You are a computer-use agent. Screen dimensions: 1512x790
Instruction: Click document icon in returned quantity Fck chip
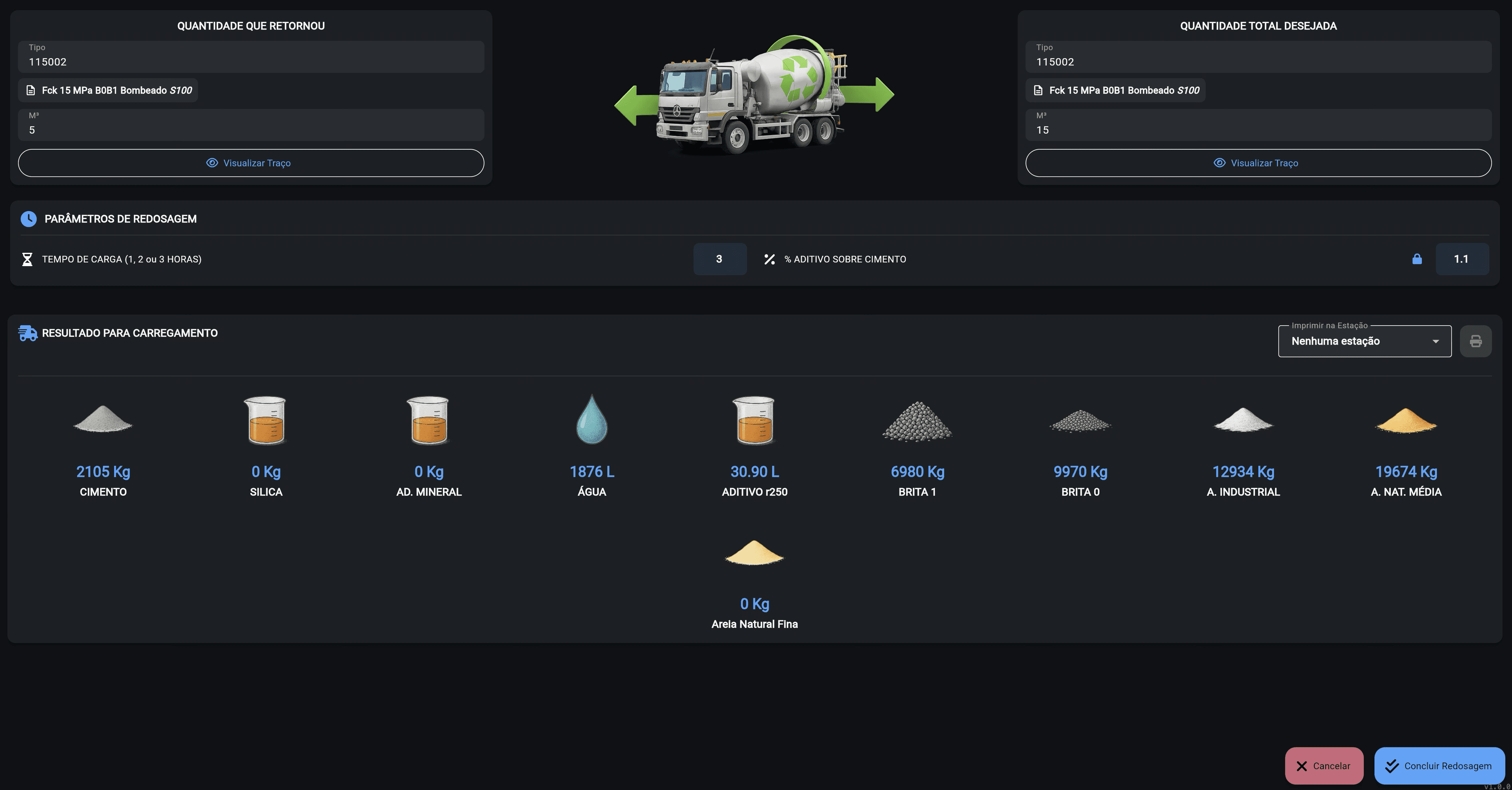point(31,91)
